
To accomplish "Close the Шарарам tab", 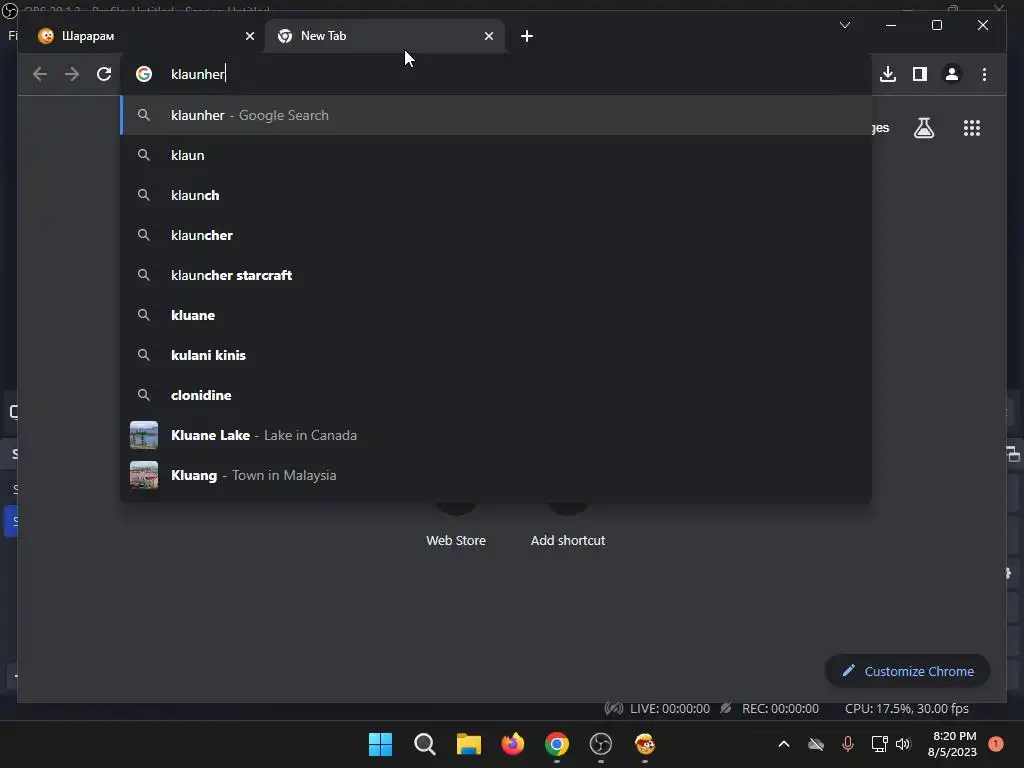I will coord(249,36).
